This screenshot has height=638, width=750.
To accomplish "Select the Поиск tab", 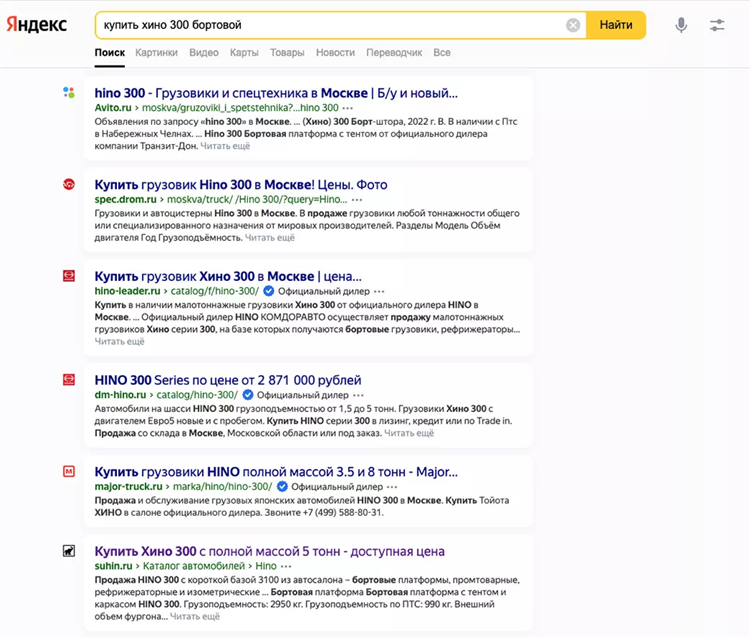I will 110,53.
